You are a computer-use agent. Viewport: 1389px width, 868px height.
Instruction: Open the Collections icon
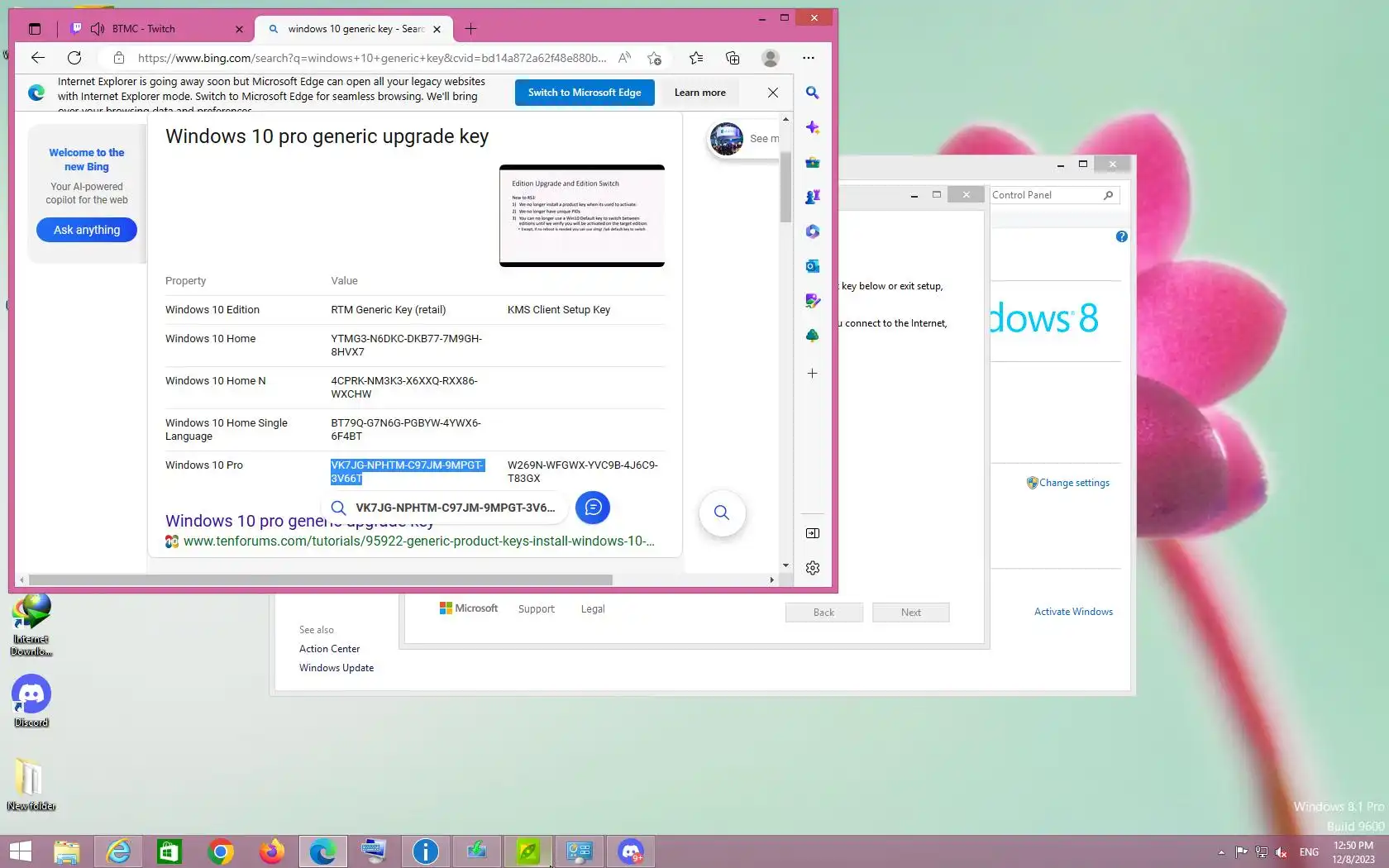[x=733, y=58]
